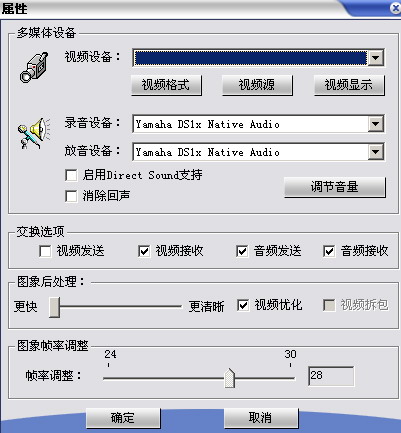Enable 启用Direct Sound支持 checkbox

point(71,175)
